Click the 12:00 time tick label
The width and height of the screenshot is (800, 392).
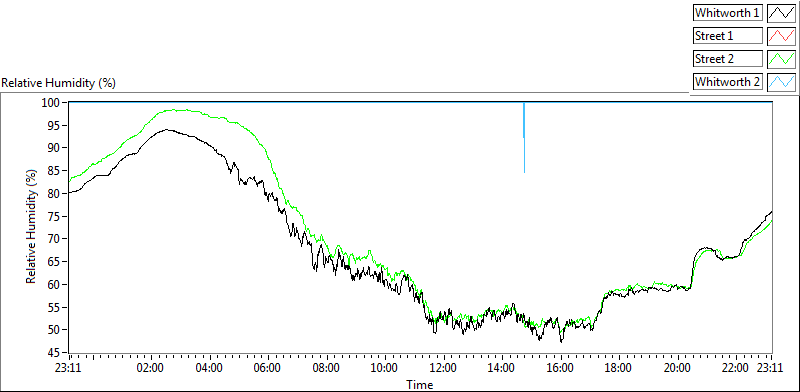tap(444, 367)
